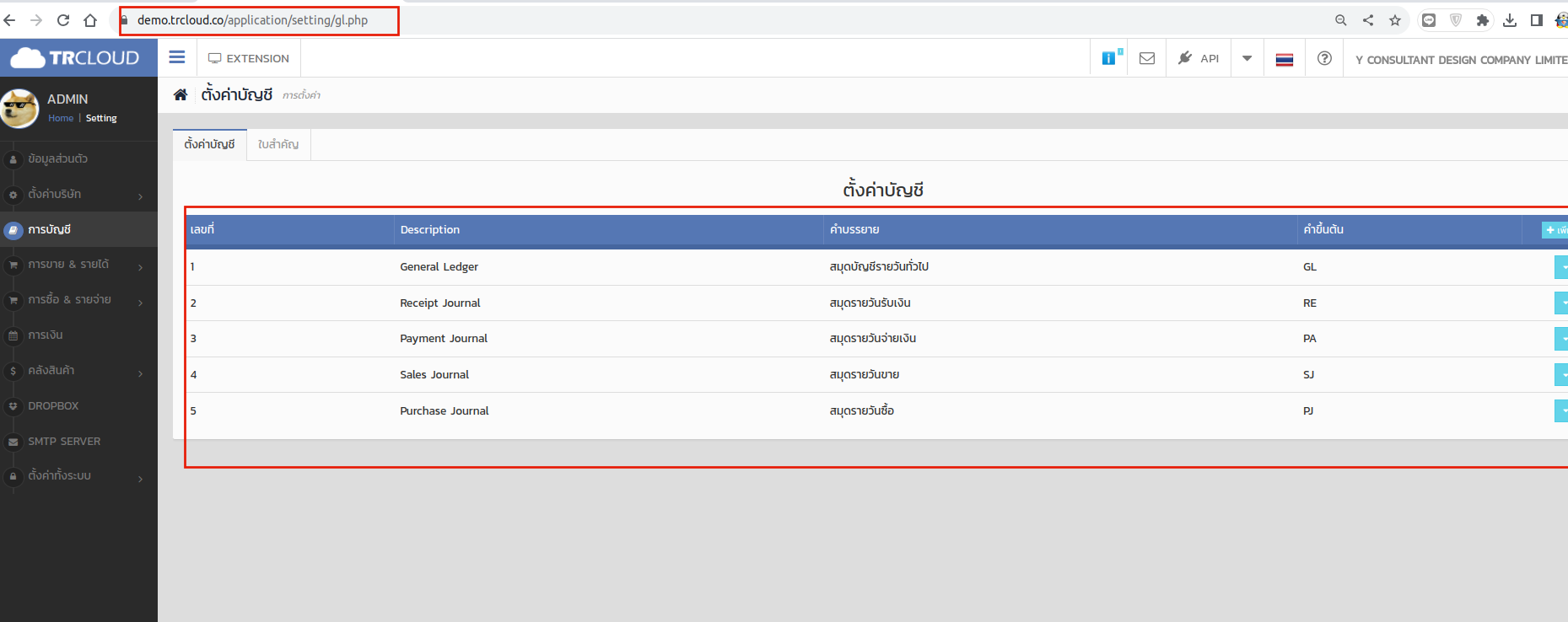1568x622 pixels.
Task: Click the RE prefix value
Action: point(1310,303)
